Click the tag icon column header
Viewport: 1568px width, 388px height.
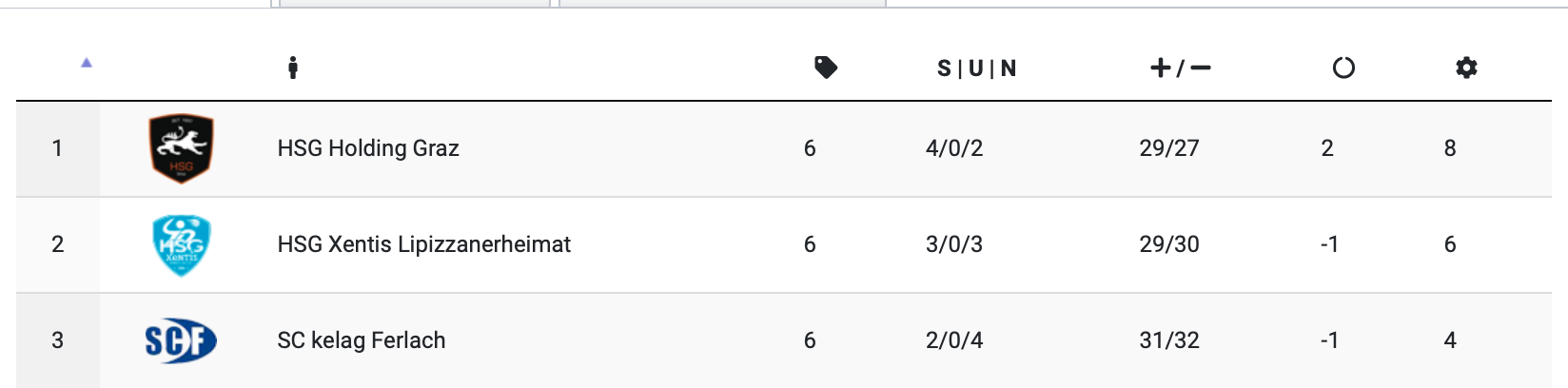(x=826, y=68)
